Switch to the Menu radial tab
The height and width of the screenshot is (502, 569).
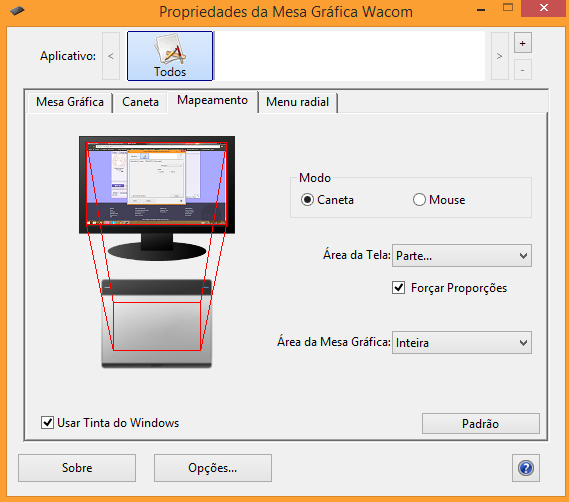298,102
